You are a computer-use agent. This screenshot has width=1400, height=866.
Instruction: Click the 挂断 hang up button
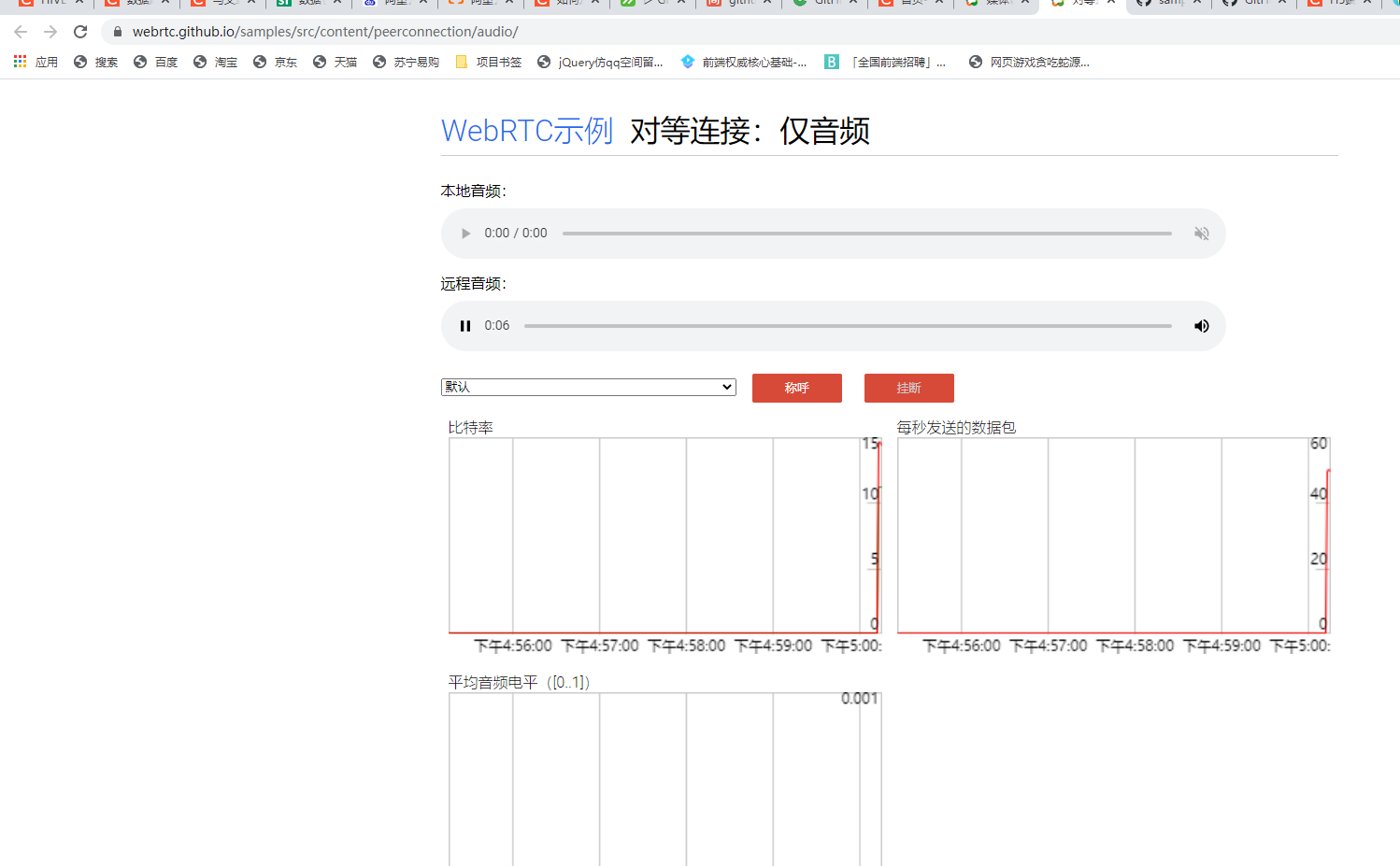click(908, 387)
